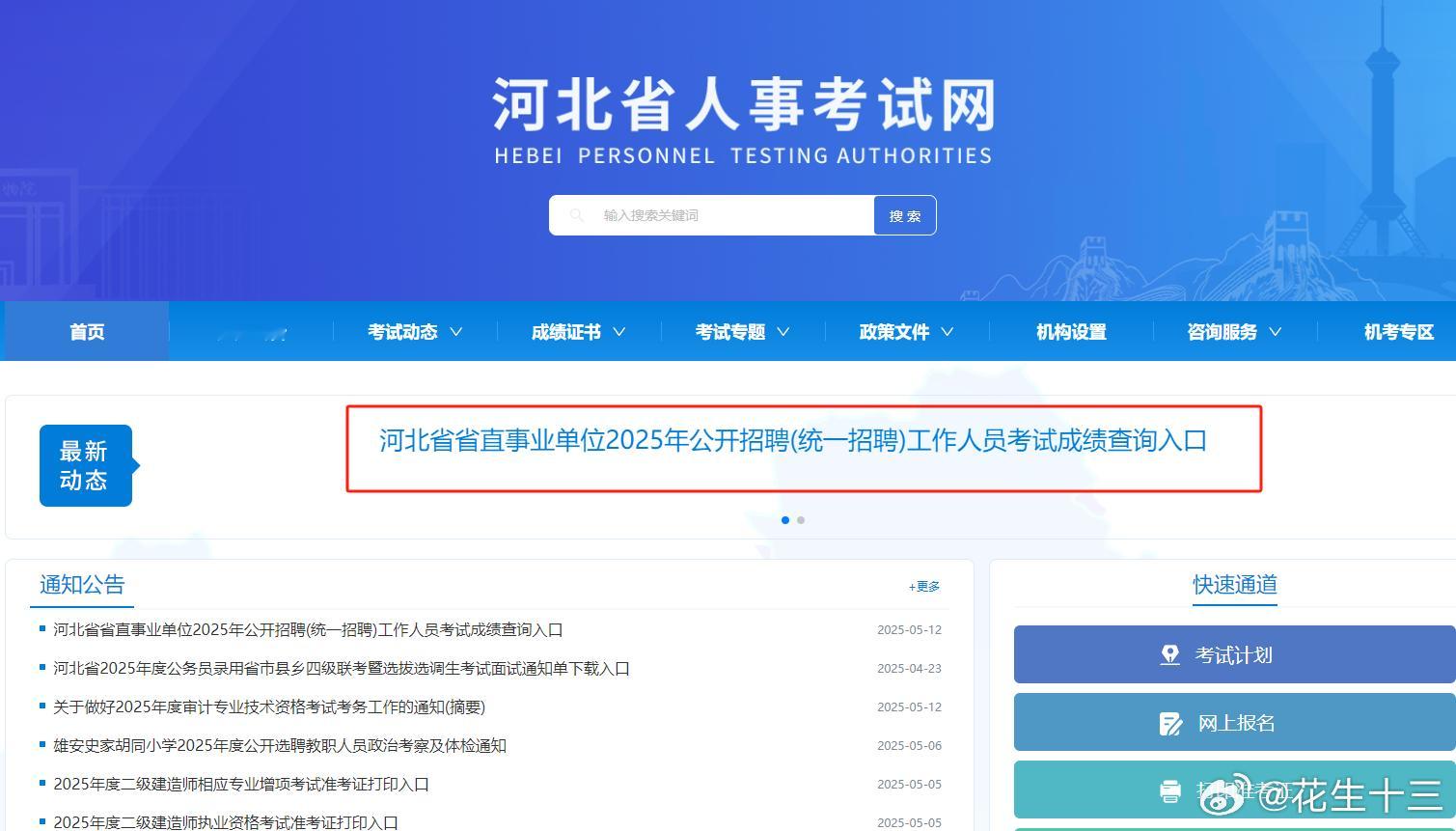This screenshot has height=831, width=1456.
Task: Click the 考试计划 quick-access button
Action: (1234, 654)
